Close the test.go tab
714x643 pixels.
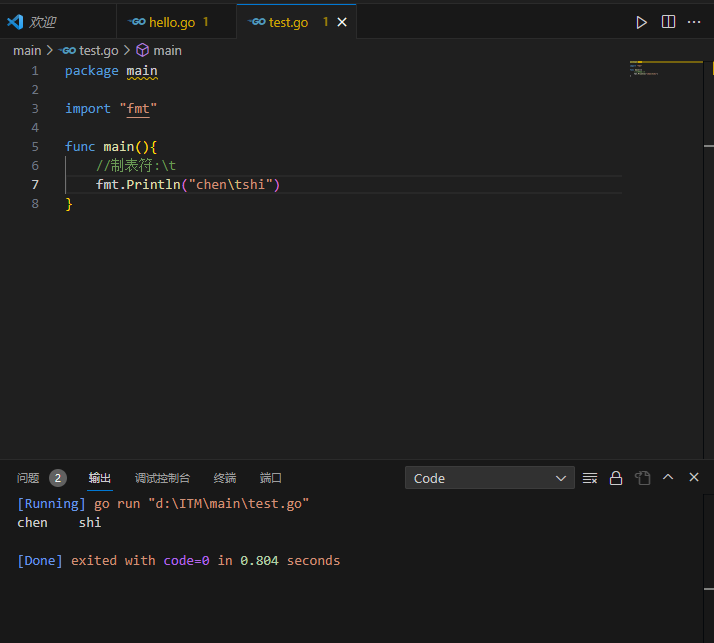[x=342, y=22]
